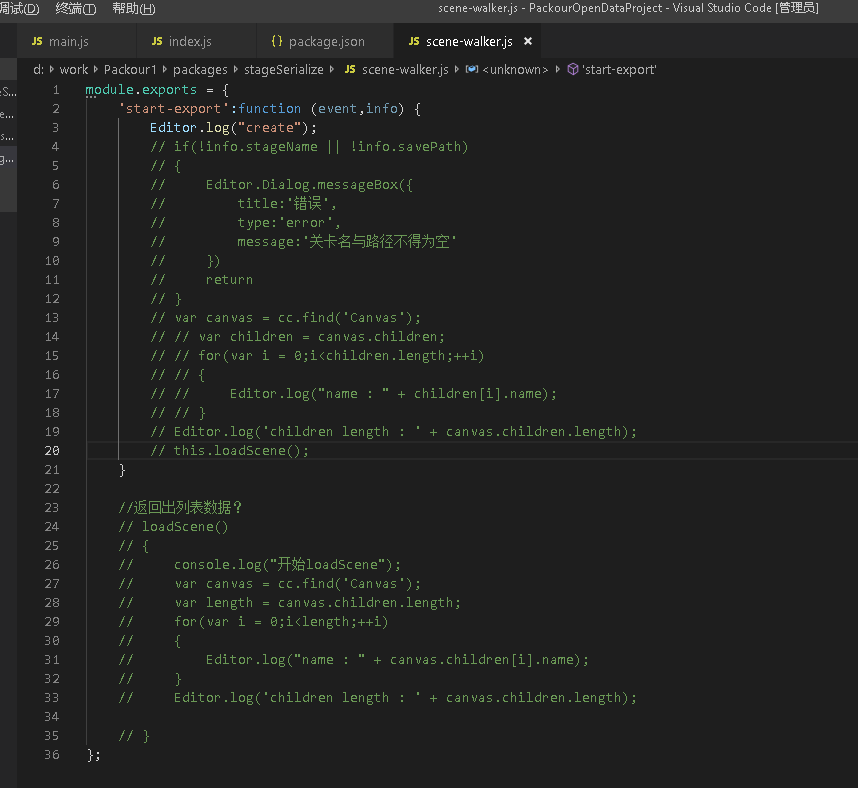Click the title:'错误' comment line
Screen dimensions: 858x788
pyautogui.click(x=287, y=204)
